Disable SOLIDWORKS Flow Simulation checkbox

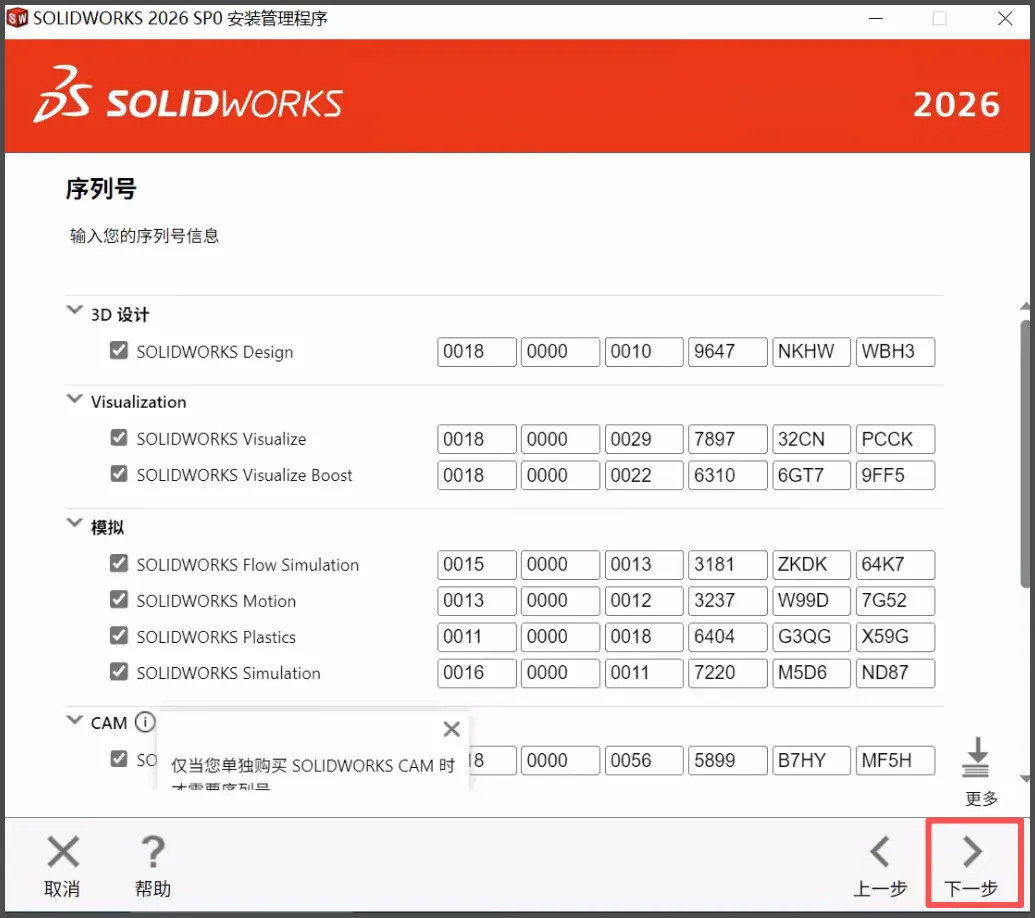click(119, 563)
